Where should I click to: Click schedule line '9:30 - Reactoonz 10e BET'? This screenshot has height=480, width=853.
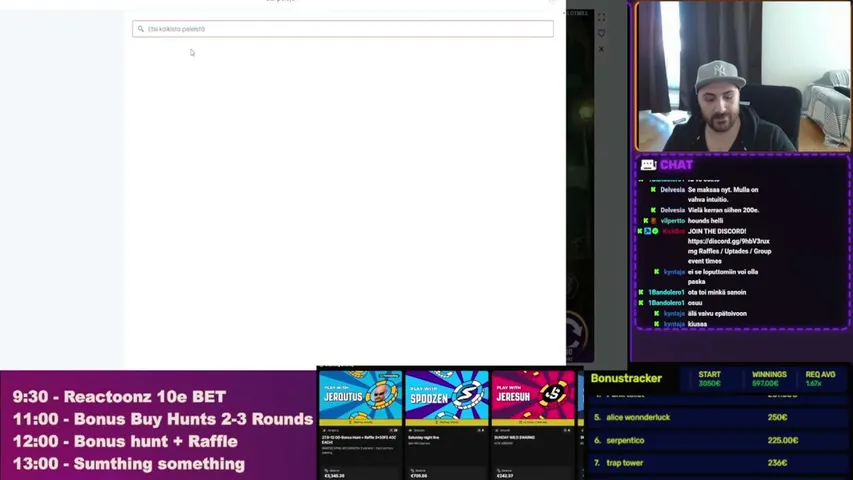point(119,397)
